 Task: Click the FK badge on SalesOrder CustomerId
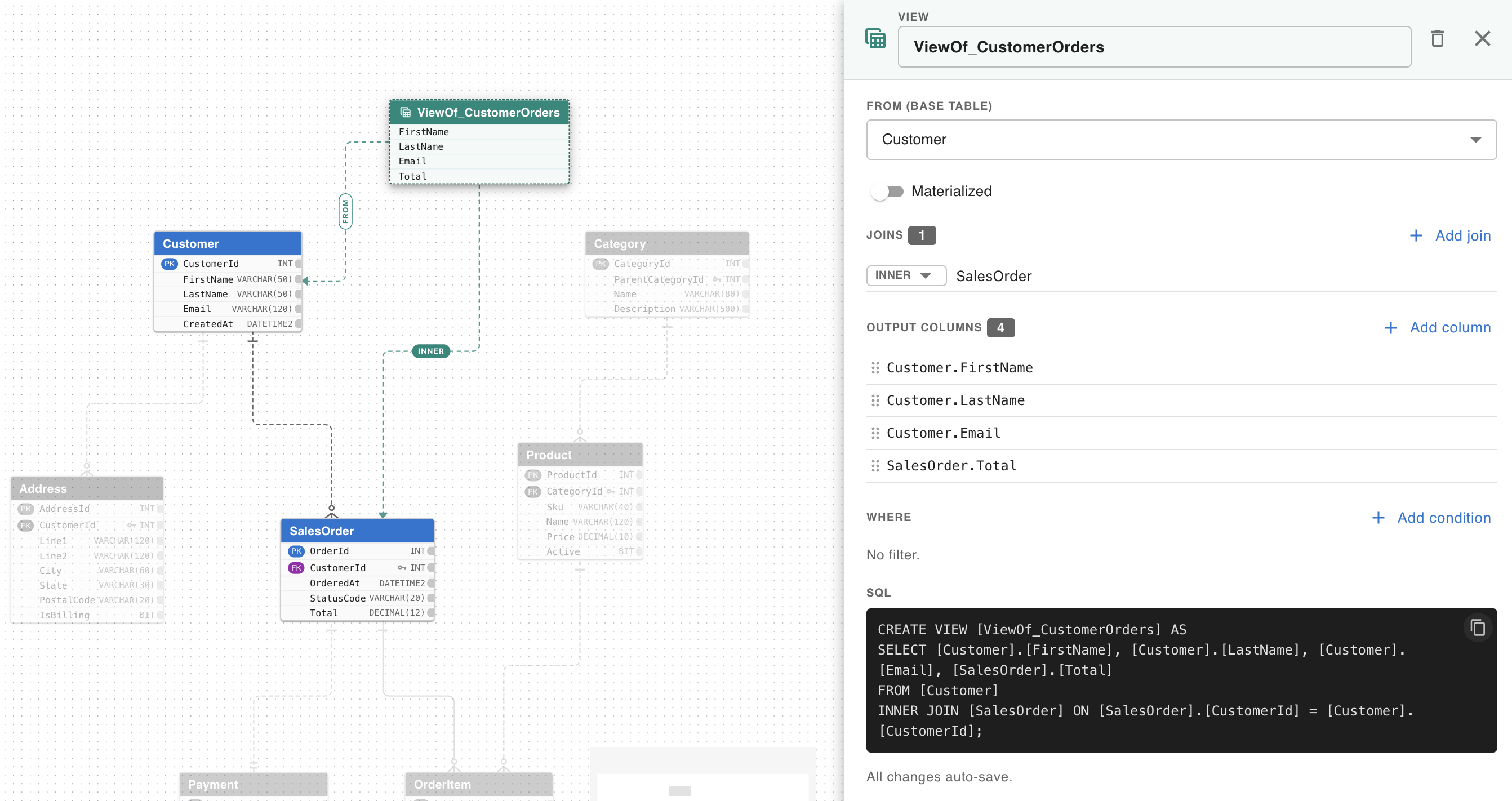pos(296,568)
